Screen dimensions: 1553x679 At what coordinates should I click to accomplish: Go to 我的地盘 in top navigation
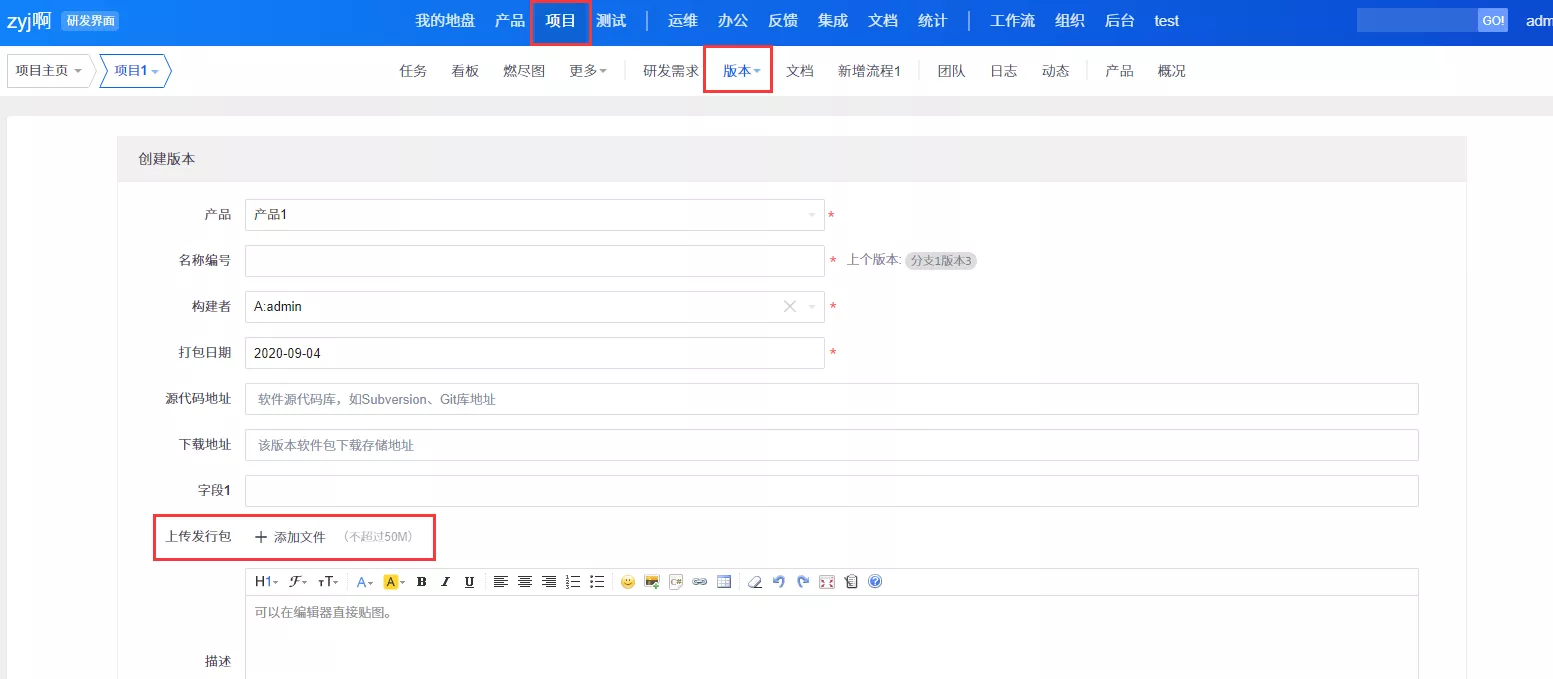pyautogui.click(x=445, y=21)
